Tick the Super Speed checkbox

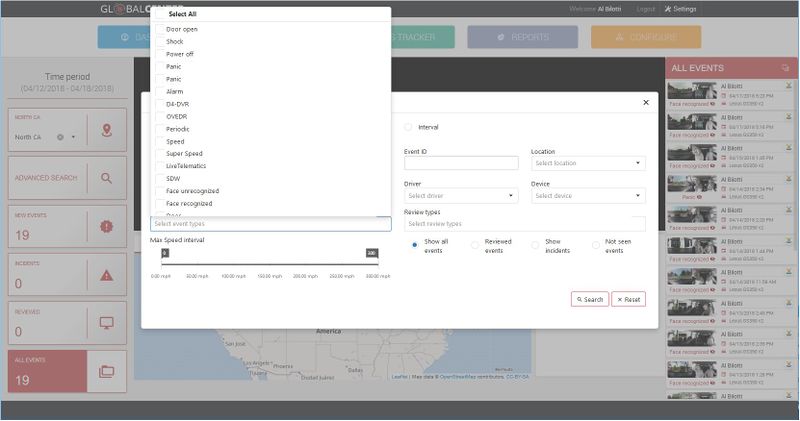point(159,154)
